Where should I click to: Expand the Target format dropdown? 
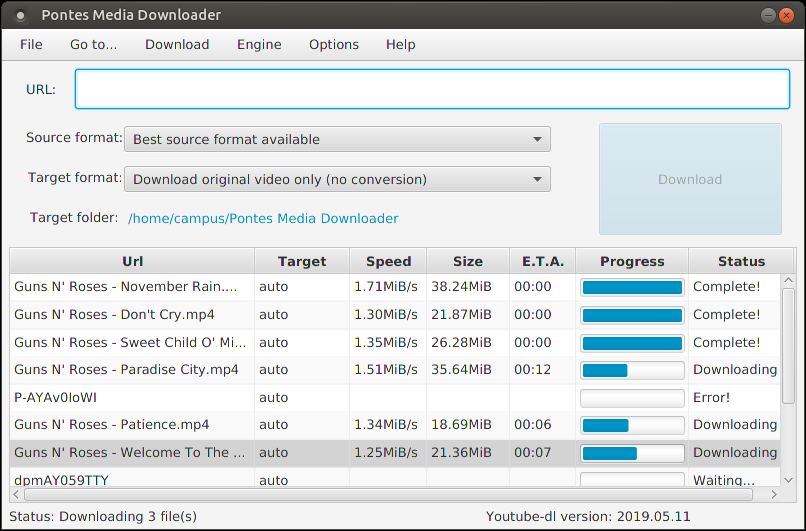pyautogui.click(x=337, y=179)
